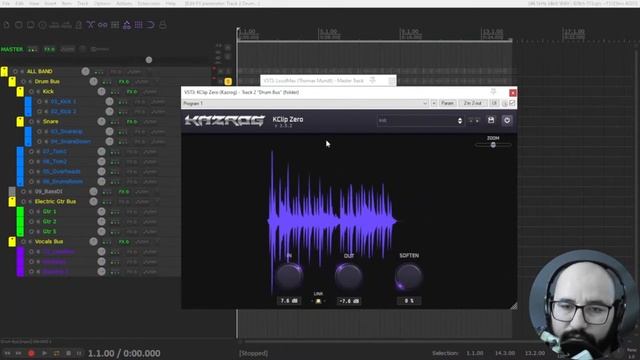Click the KClip Zero settings power icon
This screenshot has height=360, width=640.
[507, 120]
